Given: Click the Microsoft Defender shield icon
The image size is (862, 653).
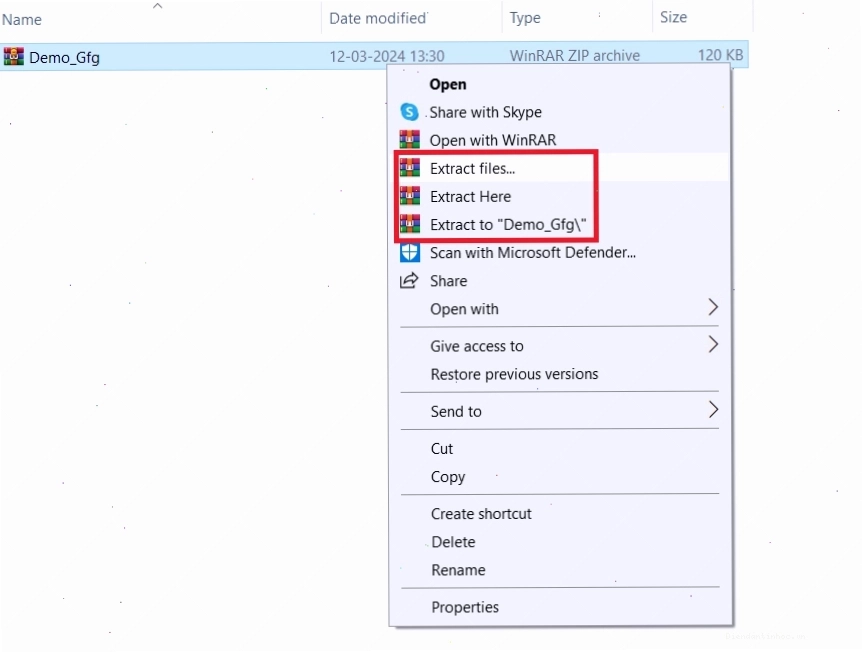Looking at the screenshot, I should point(410,252).
